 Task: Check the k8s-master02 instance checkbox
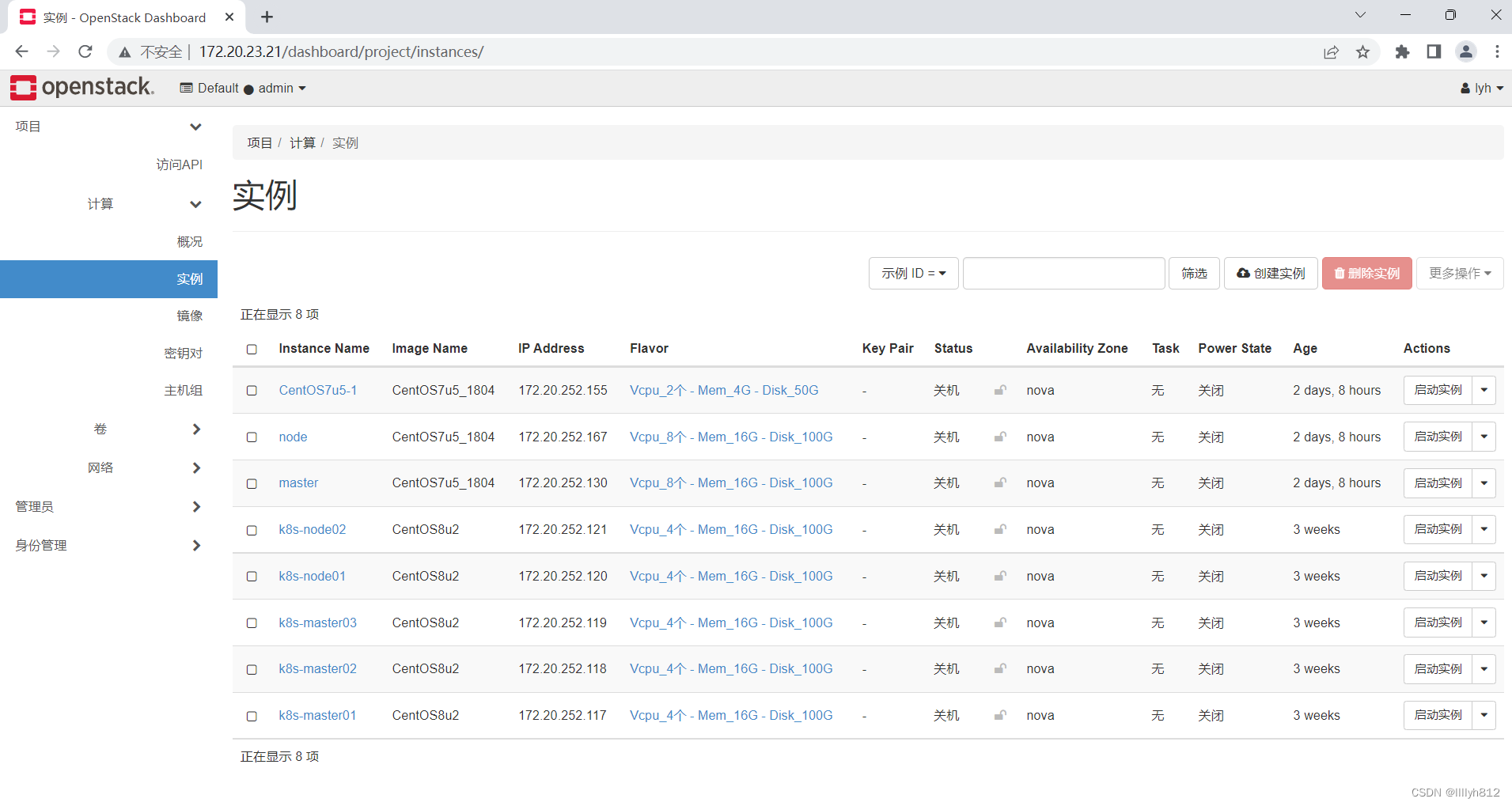coord(252,669)
